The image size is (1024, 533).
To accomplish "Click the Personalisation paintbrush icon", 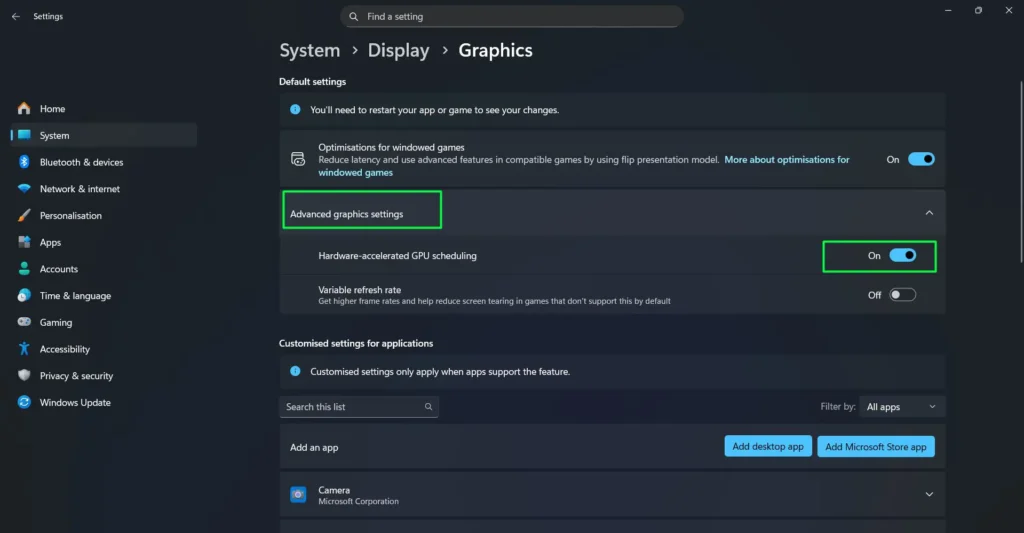I will tap(24, 216).
